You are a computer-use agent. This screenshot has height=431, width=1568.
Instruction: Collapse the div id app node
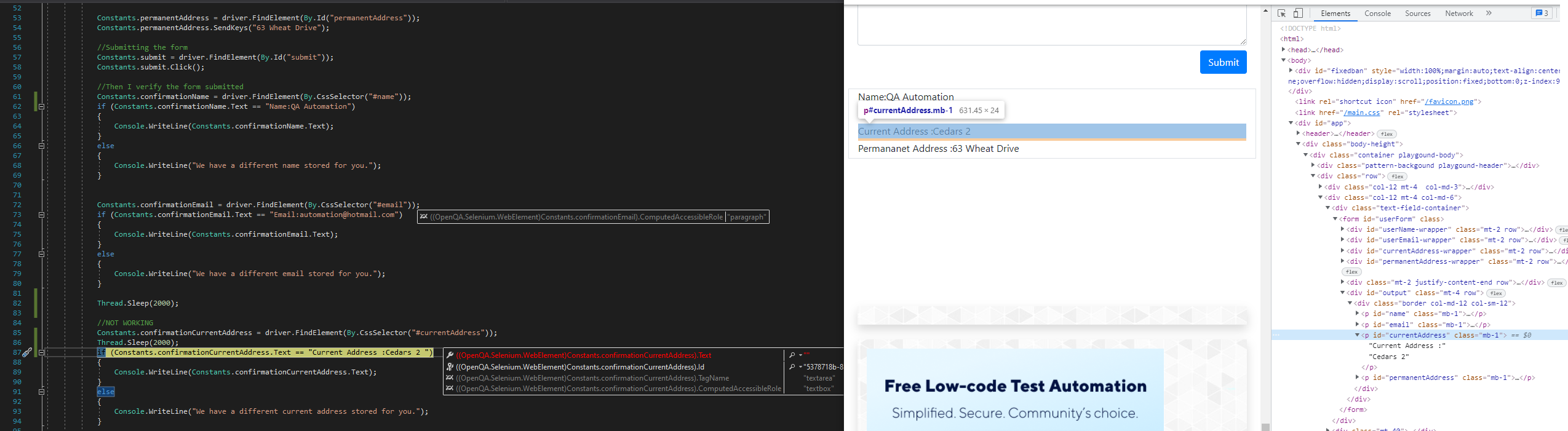point(1291,123)
